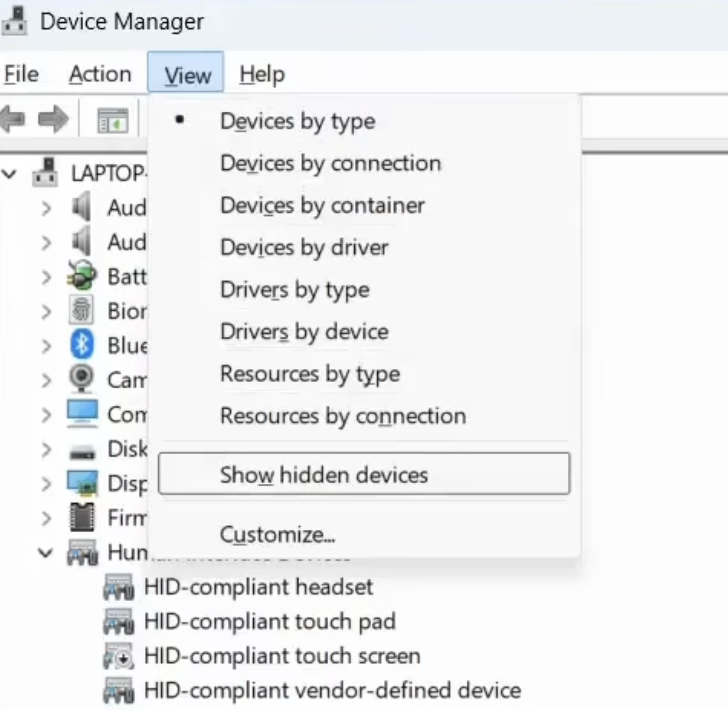Click the Show/Hide Console Tree toolbar icon

(113, 120)
